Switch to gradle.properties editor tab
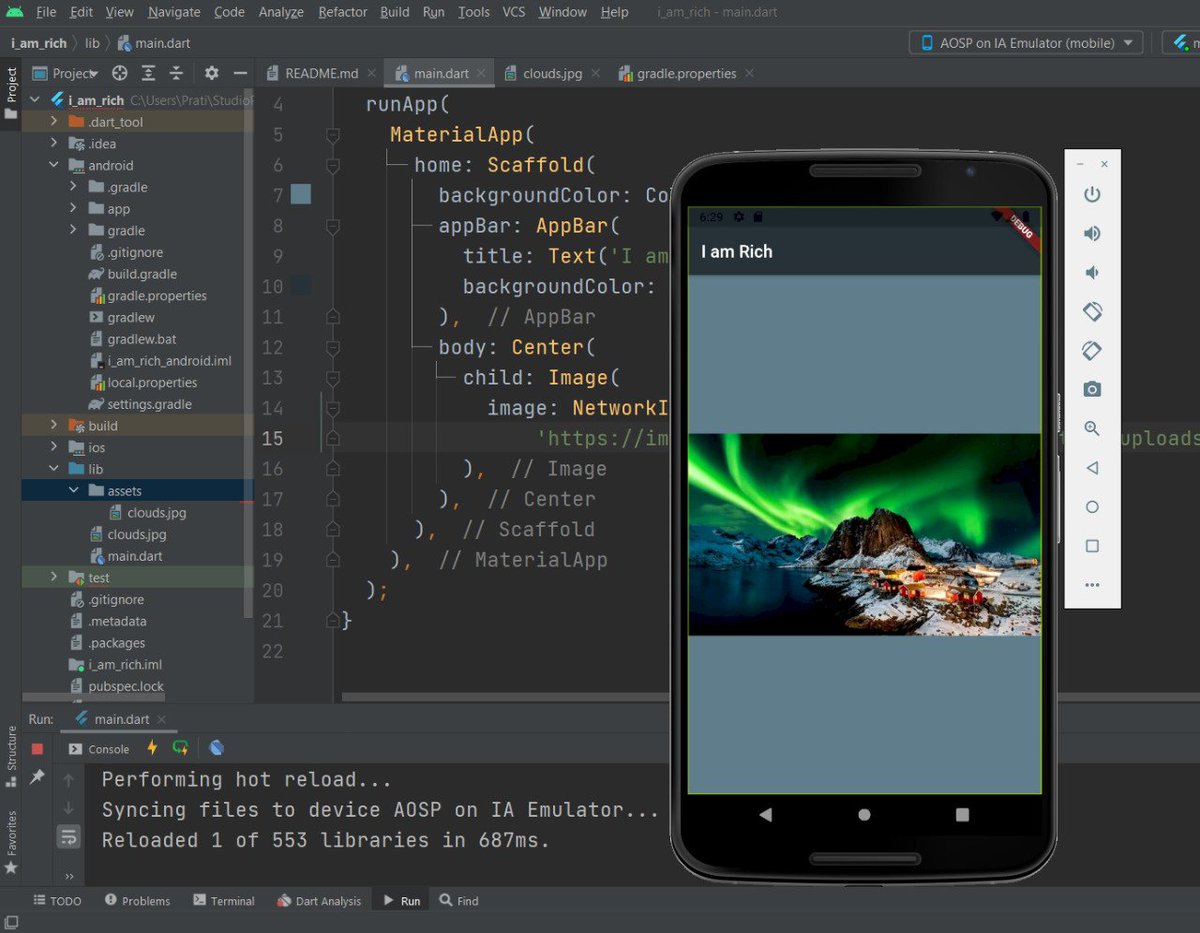 684,73
